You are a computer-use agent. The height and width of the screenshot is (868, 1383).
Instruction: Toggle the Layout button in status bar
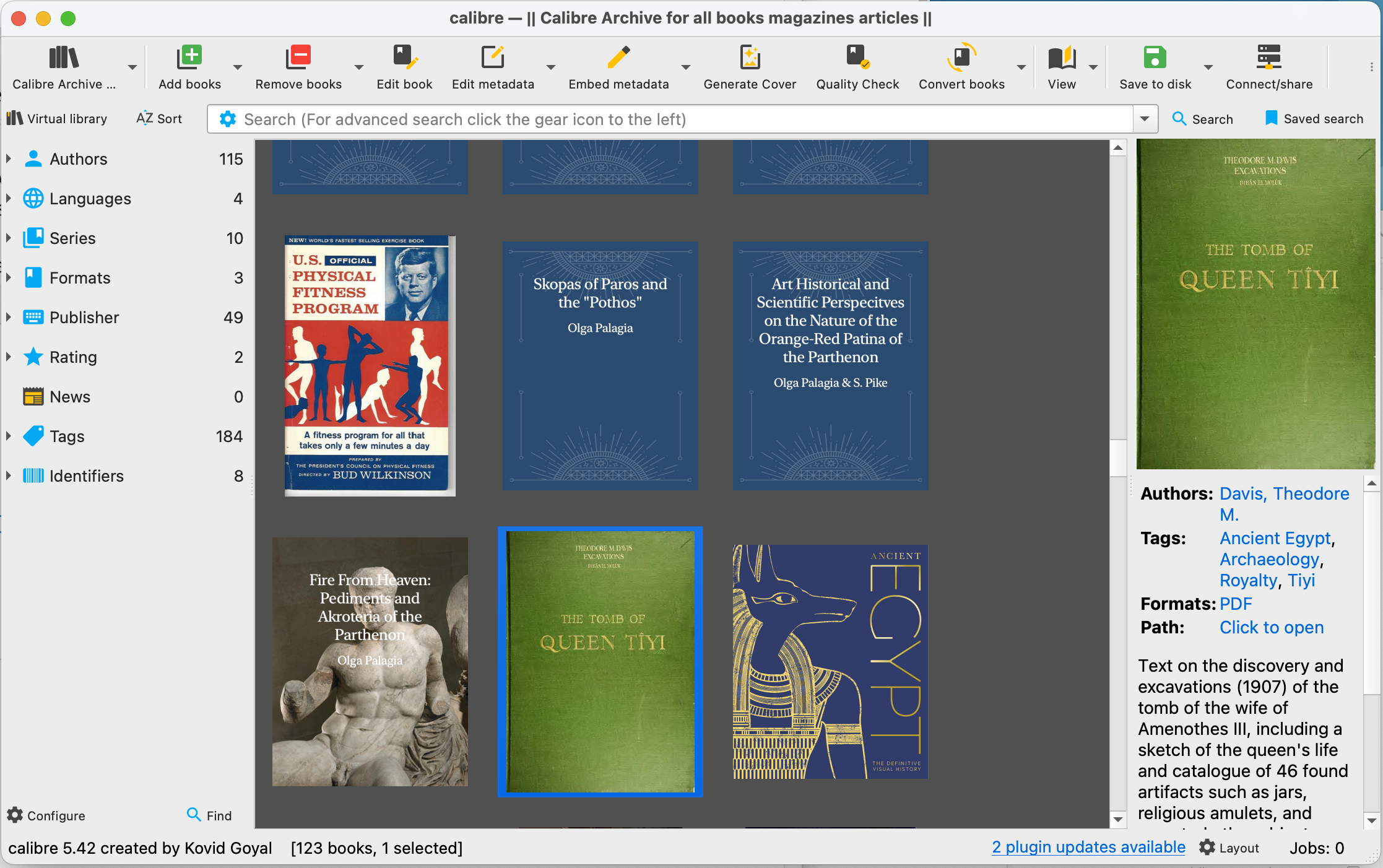point(1229,848)
